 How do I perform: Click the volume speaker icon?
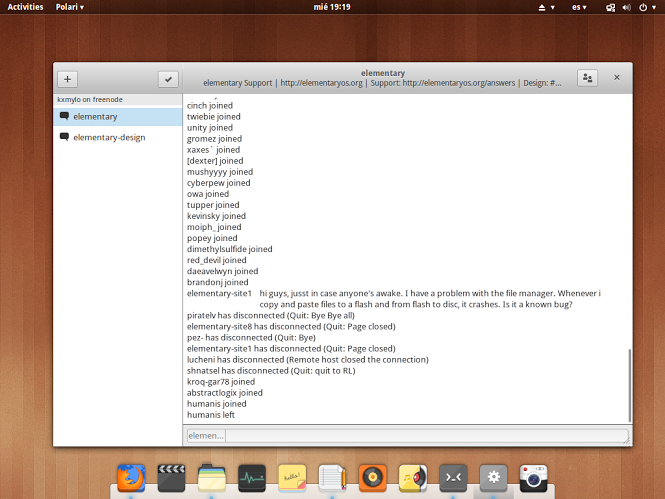coord(626,7)
